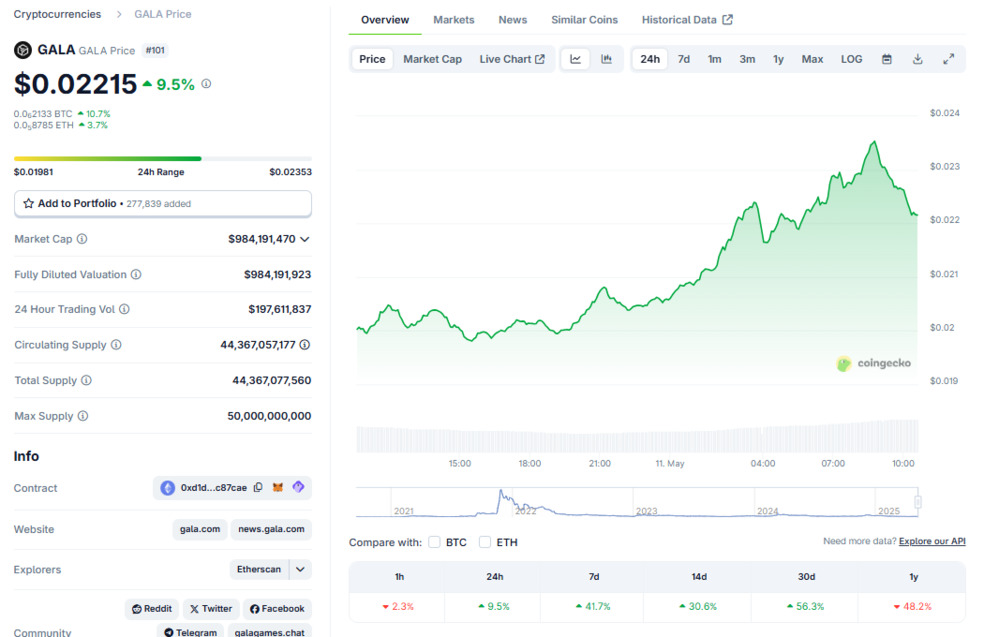Screen dimensions: 984x637
Task: Click the #101 rank badge
Action: click(x=155, y=50)
